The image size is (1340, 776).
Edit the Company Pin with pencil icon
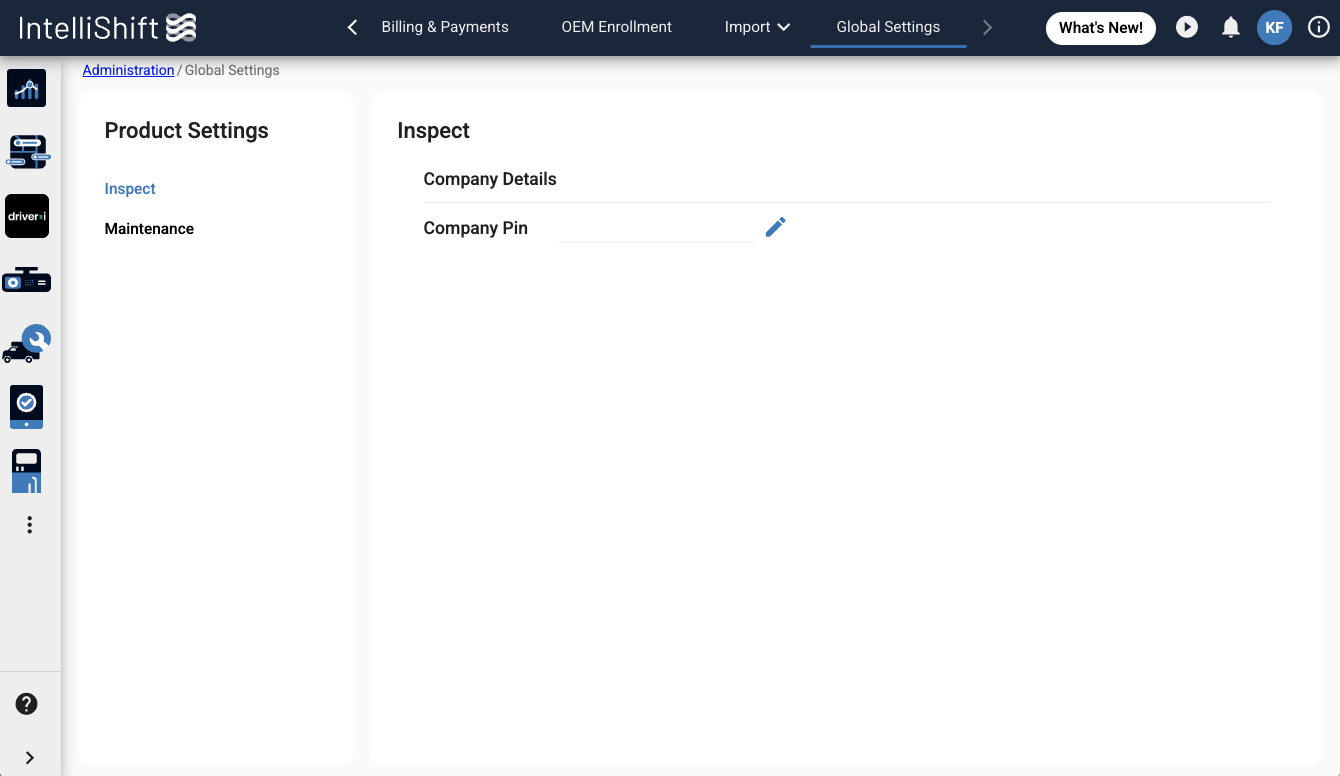(775, 227)
